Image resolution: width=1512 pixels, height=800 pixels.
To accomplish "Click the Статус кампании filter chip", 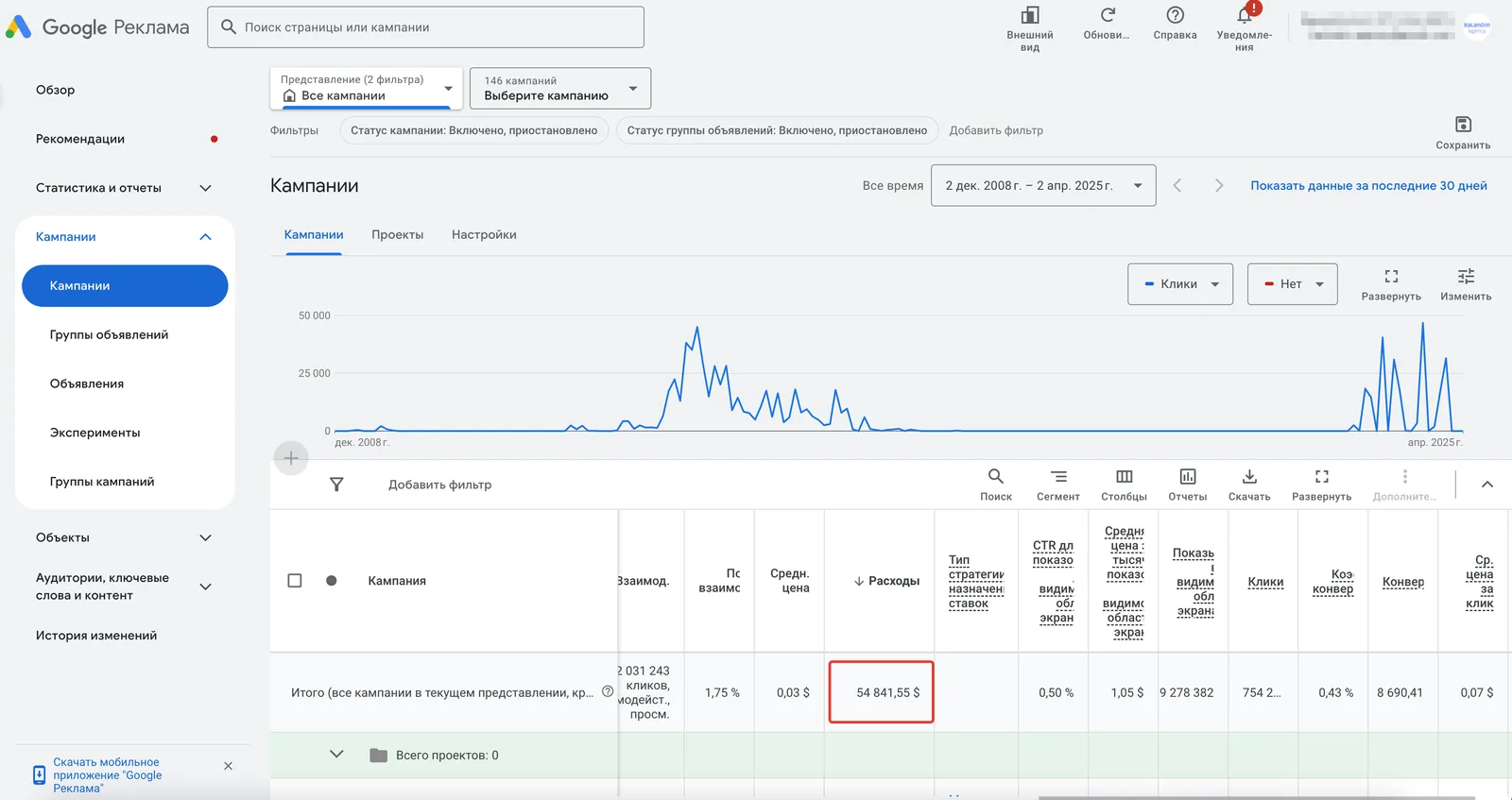I will coord(474,130).
